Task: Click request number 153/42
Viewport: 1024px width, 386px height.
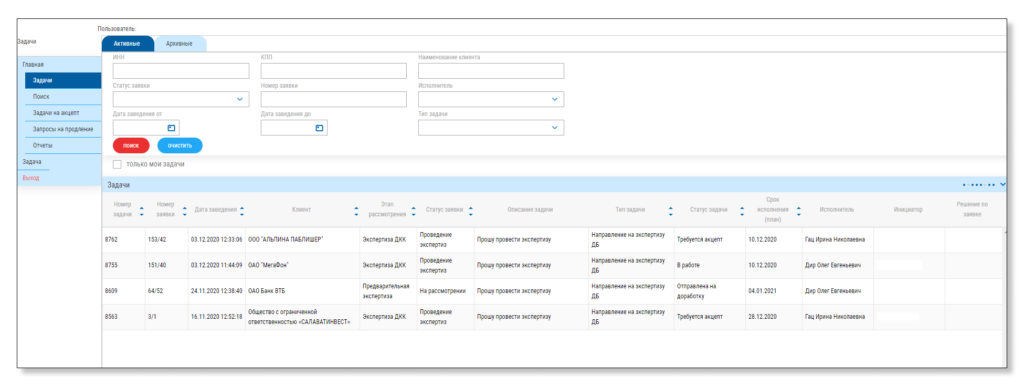Action: click(x=157, y=240)
